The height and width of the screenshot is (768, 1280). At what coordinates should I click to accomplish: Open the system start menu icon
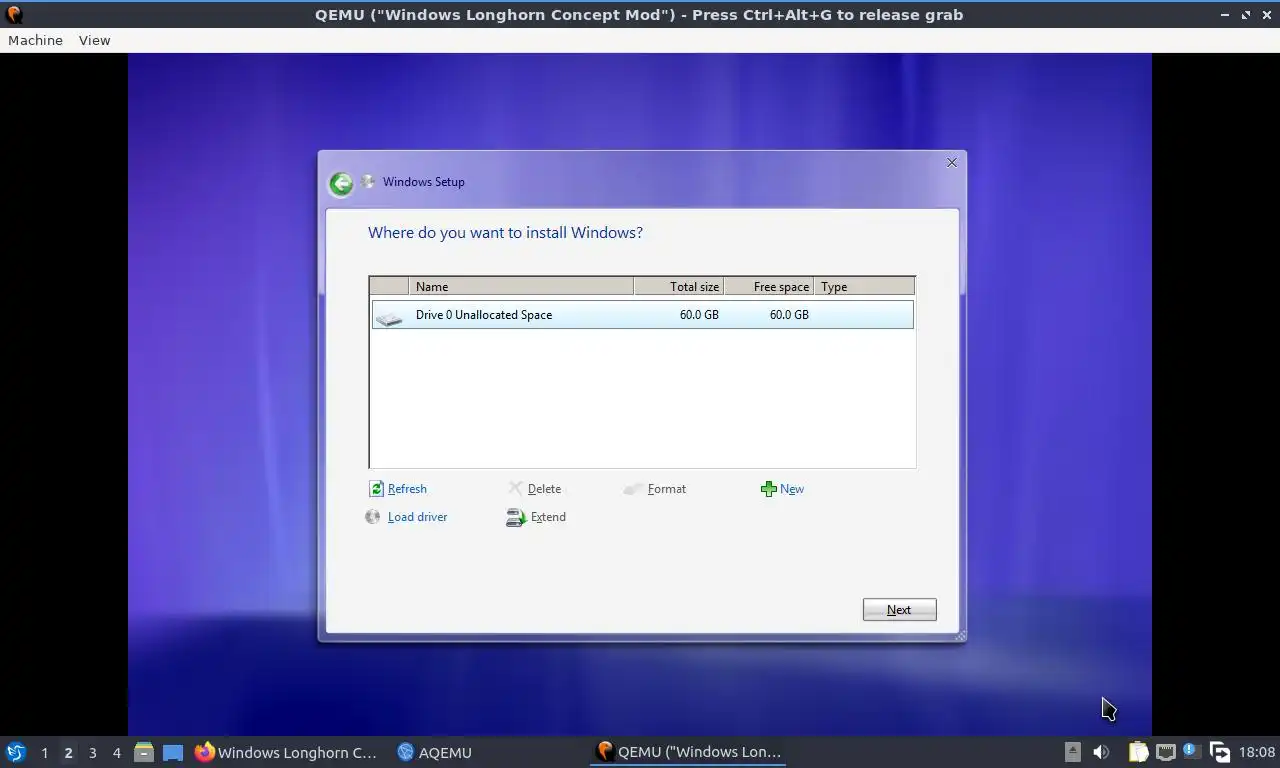(x=16, y=752)
